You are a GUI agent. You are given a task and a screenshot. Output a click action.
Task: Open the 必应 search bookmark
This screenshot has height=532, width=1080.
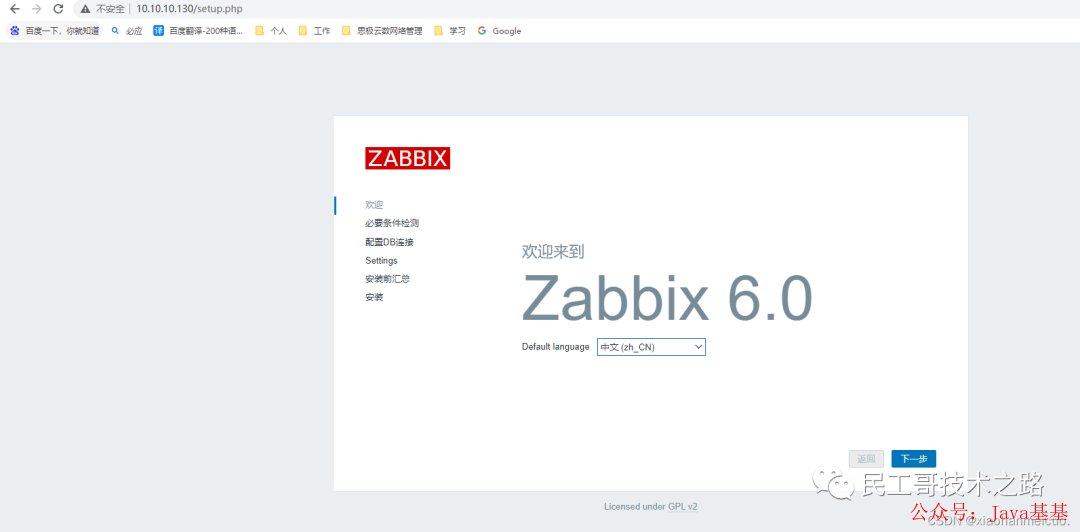point(127,31)
